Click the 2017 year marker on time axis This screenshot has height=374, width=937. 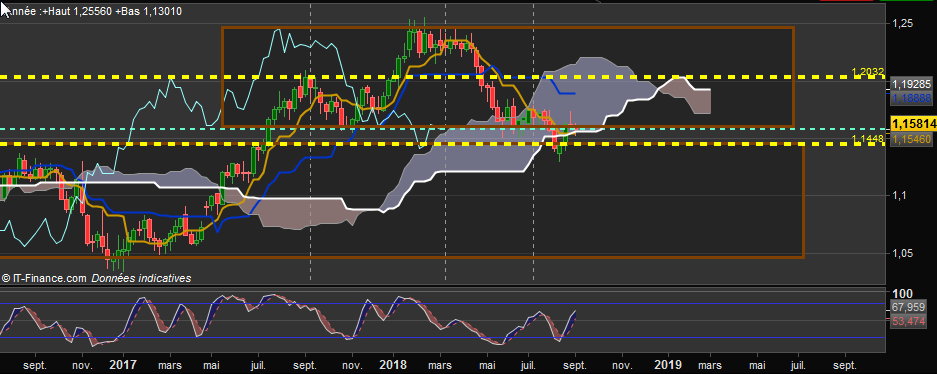pyautogui.click(x=124, y=364)
